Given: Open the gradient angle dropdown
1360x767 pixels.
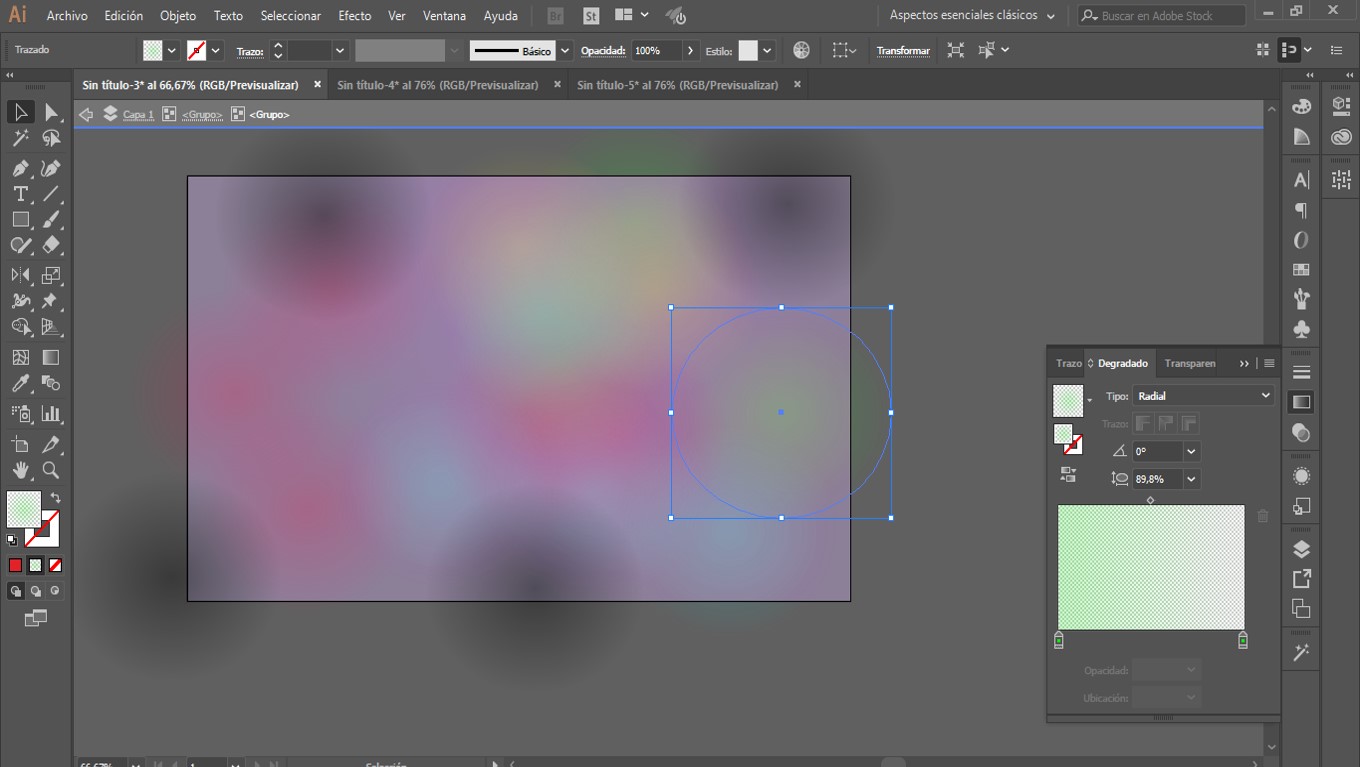Looking at the screenshot, I should point(1191,452).
